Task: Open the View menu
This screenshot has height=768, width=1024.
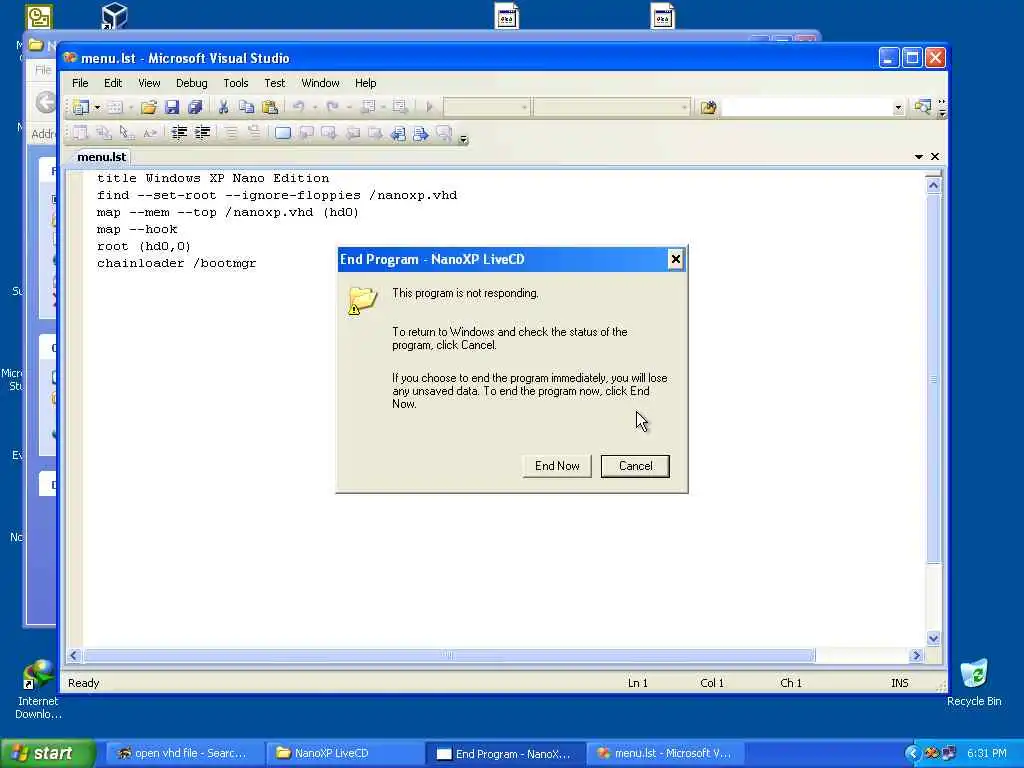Action: click(149, 83)
